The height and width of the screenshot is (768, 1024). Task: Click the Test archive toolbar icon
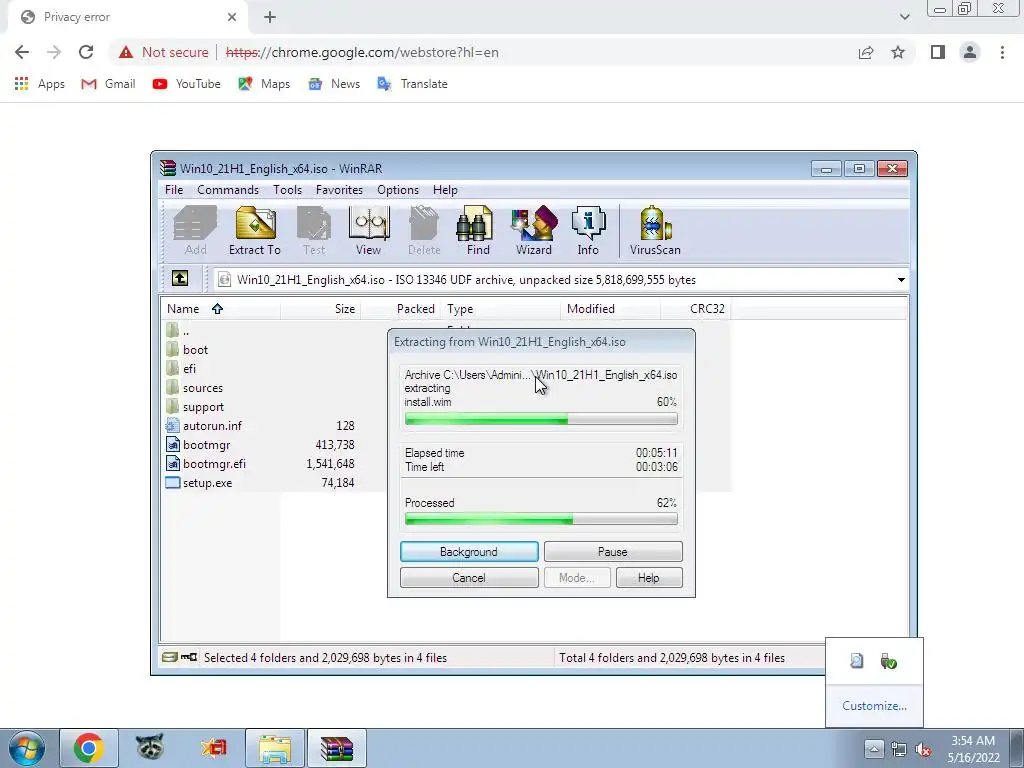[314, 230]
